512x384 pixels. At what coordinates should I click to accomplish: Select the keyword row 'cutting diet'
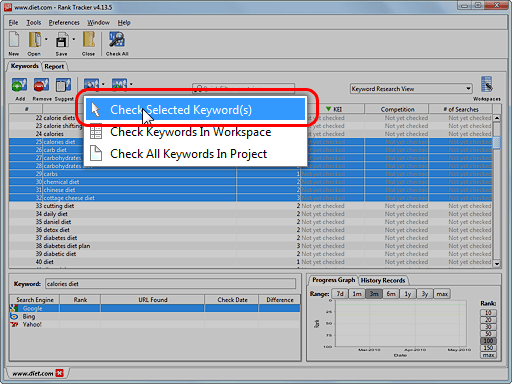point(251,206)
